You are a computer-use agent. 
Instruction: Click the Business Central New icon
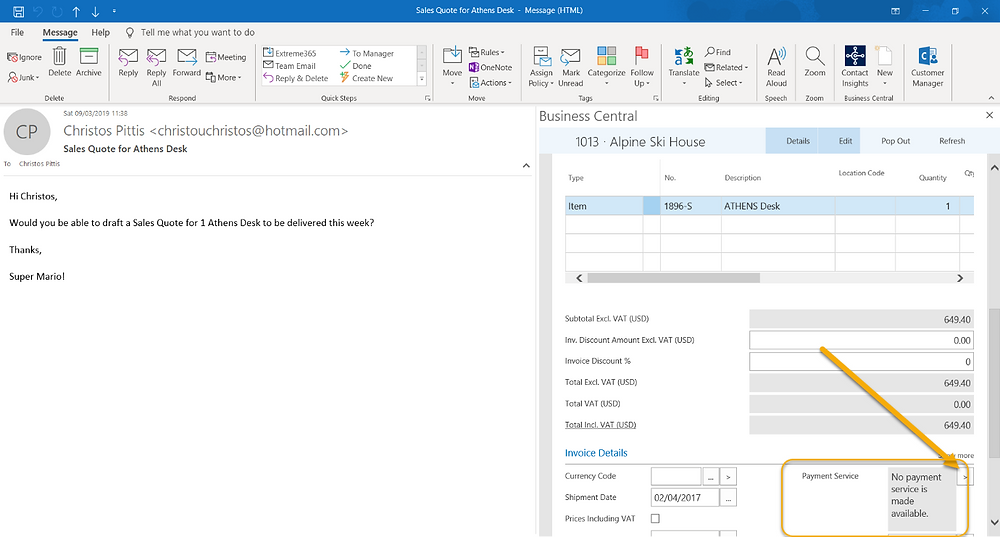coord(885,66)
